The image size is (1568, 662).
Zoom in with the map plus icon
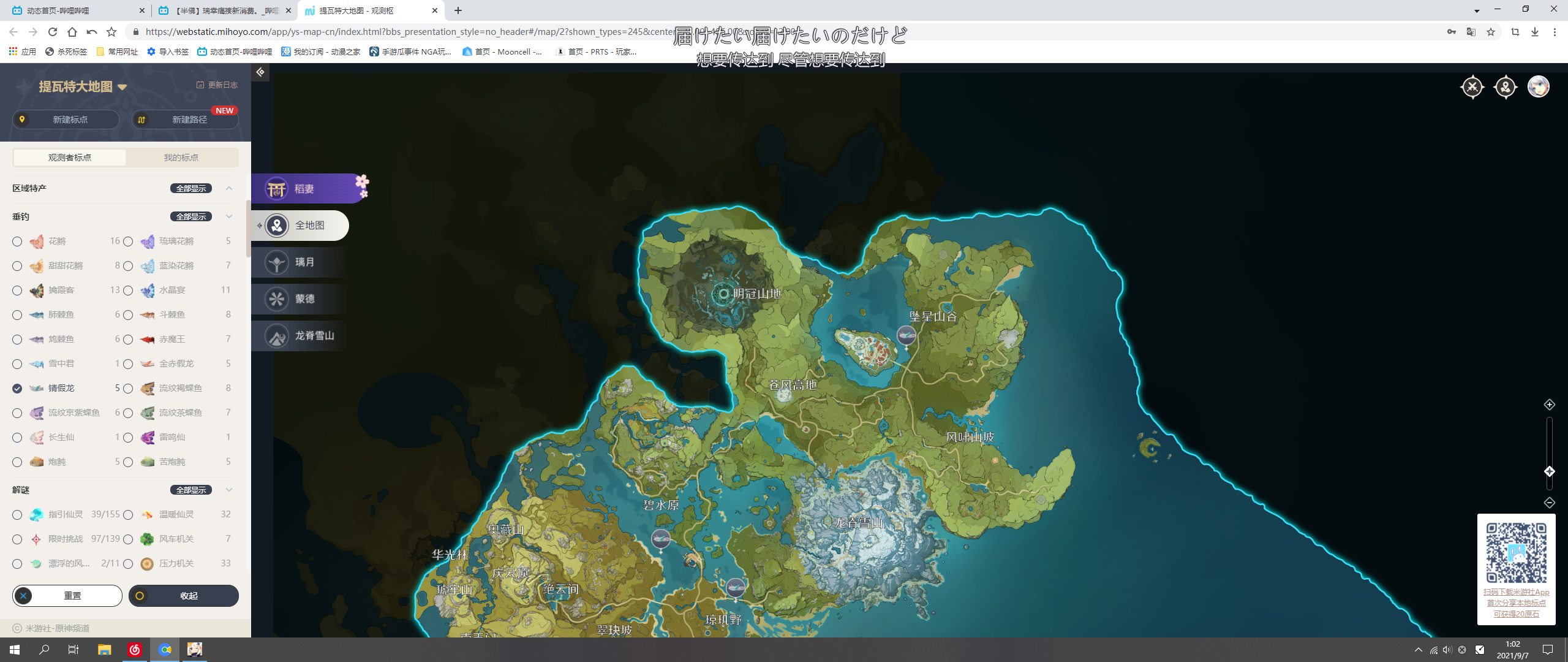(1550, 405)
